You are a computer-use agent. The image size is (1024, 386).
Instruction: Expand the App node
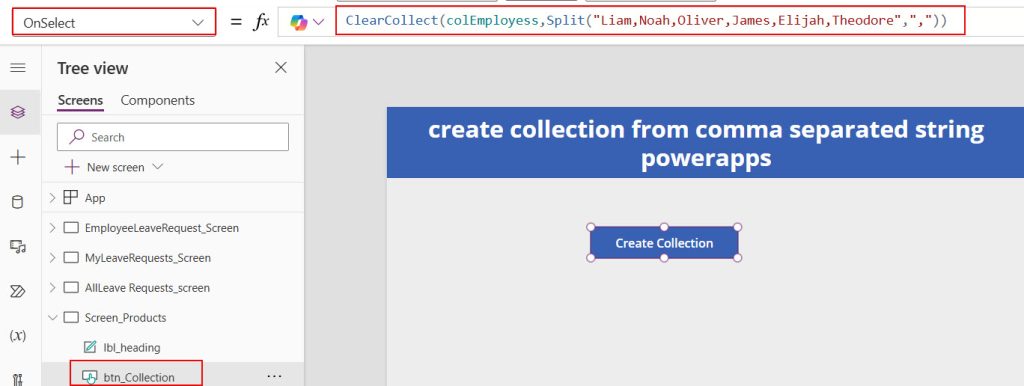[52, 198]
